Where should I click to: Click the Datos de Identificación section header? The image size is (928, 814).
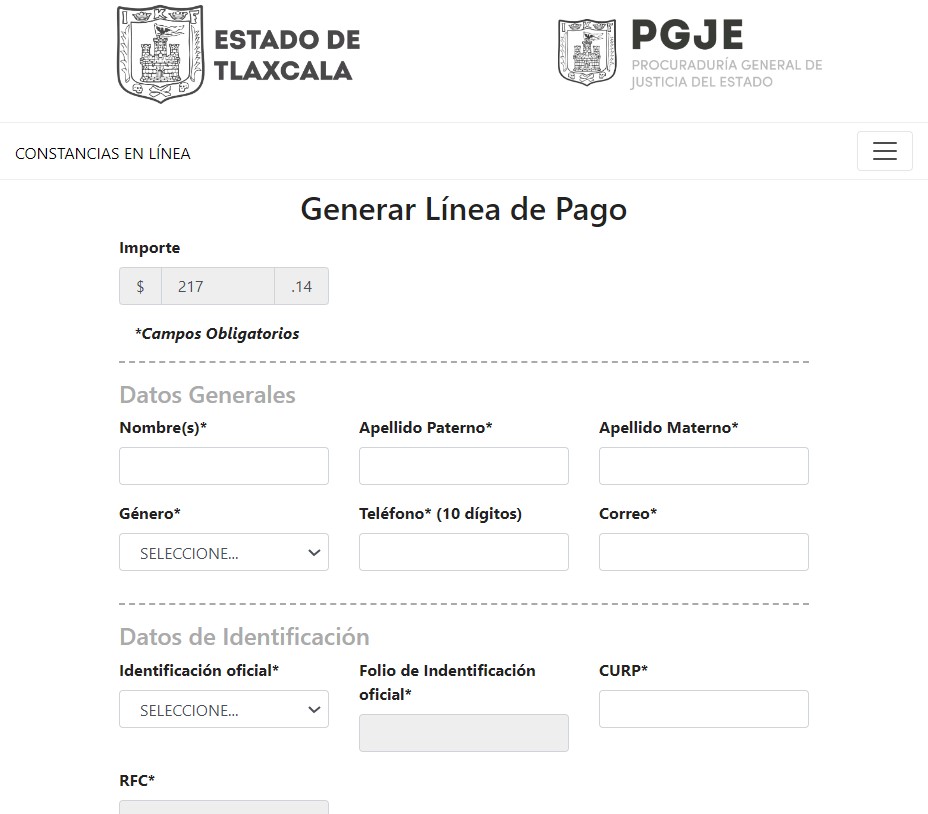click(243, 636)
